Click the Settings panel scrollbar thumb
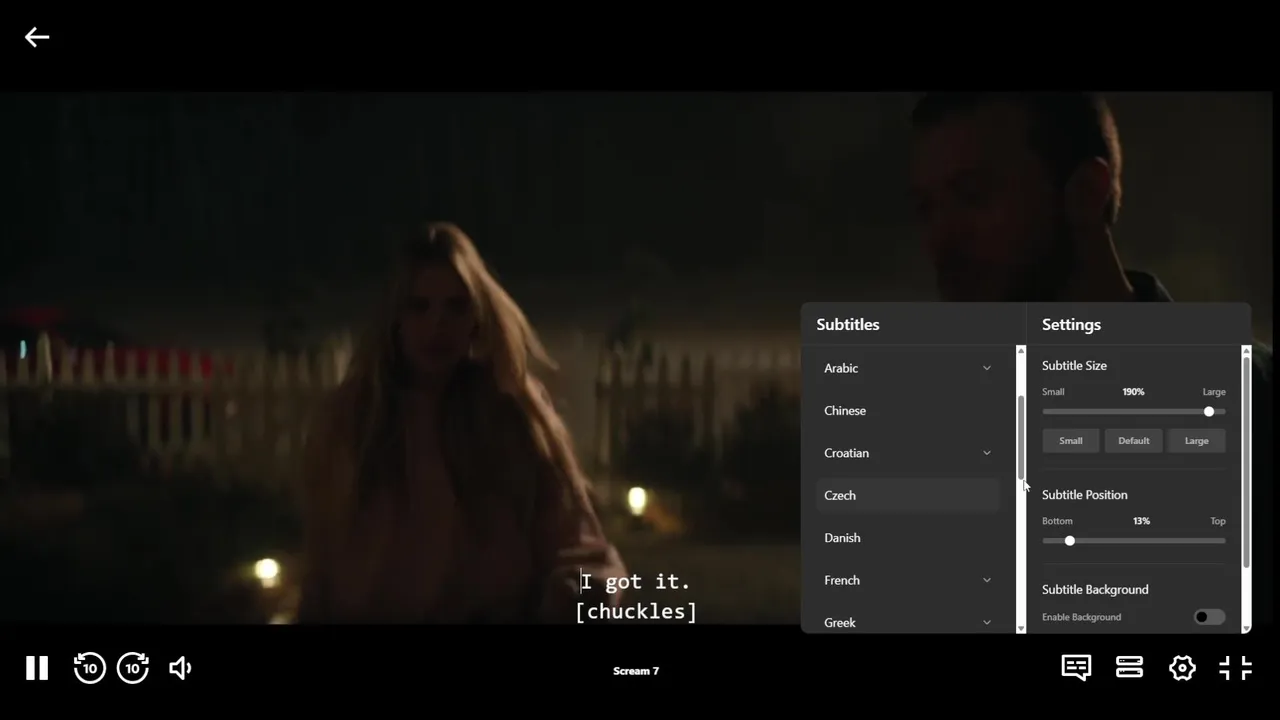1280x720 pixels. [1246, 462]
